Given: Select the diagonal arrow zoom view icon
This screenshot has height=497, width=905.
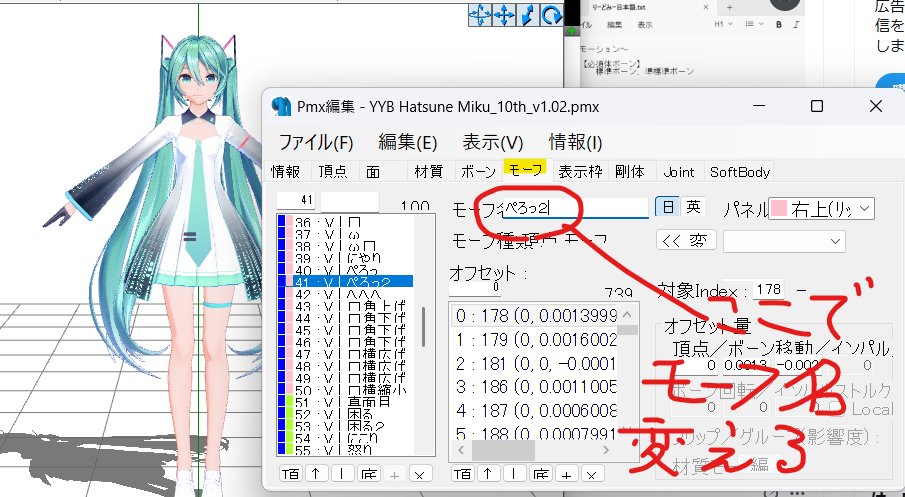Looking at the screenshot, I should tap(528, 15).
